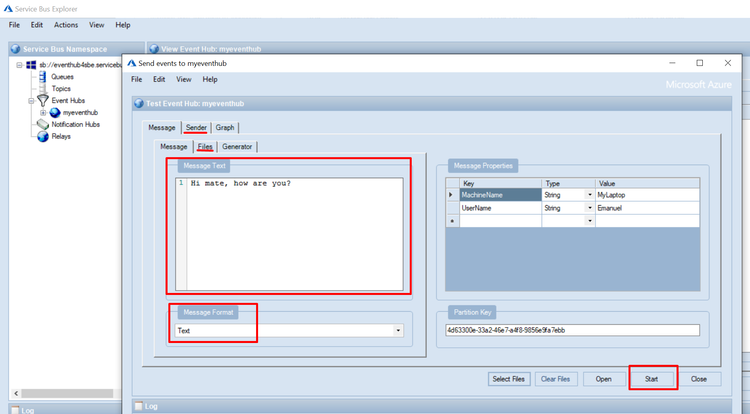Click the Service Bus Explorer title bar logo
750x414 pixels.
(8, 9)
